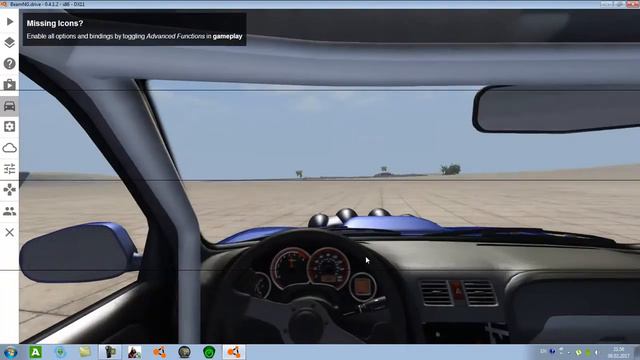Click the volume speaker tray icon
This screenshot has height=360, width=640.
(x=596, y=352)
